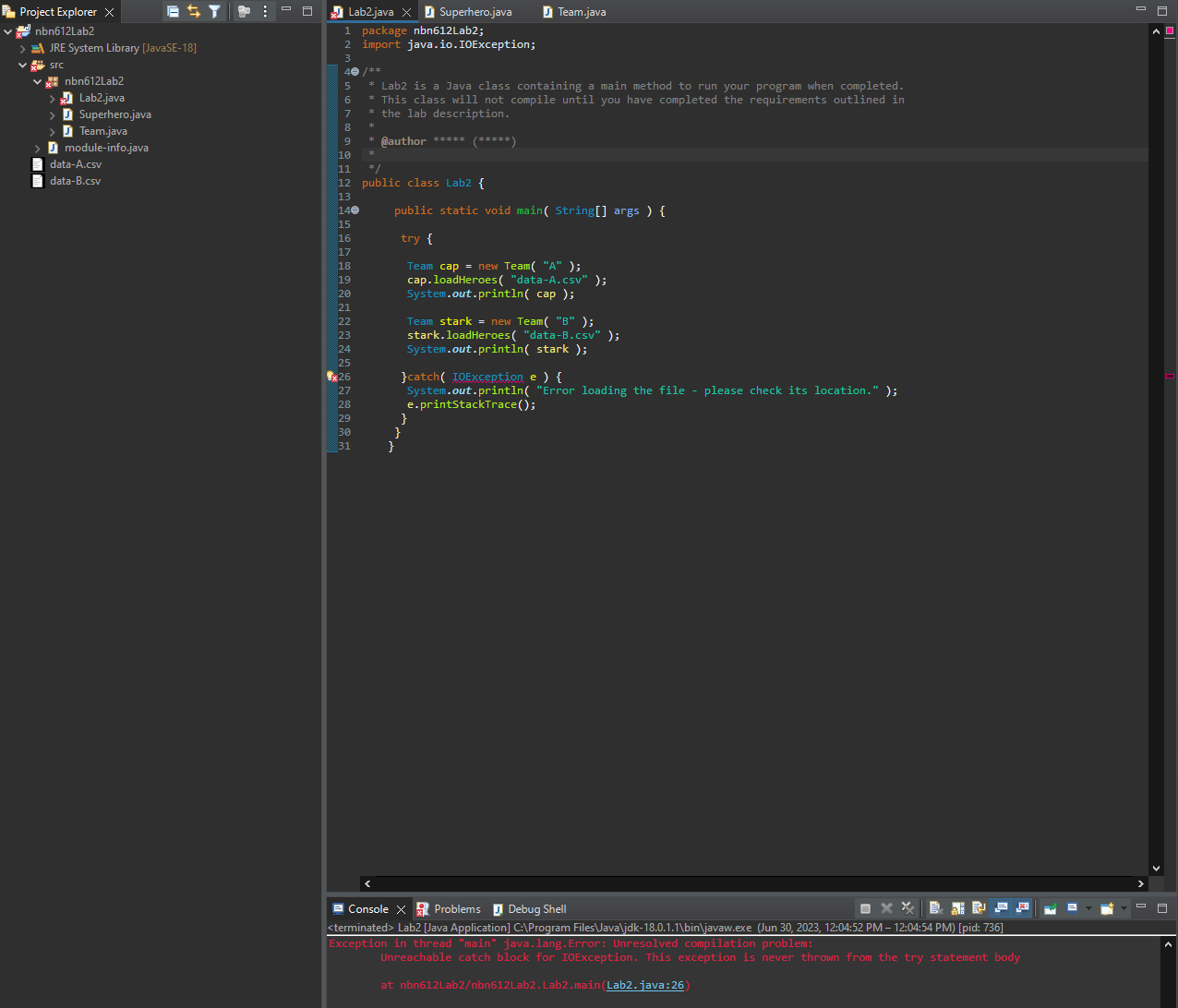Screen dimensions: 1178x1008
Task: Toggle Word Wrap in console toolbar
Action: click(978, 908)
